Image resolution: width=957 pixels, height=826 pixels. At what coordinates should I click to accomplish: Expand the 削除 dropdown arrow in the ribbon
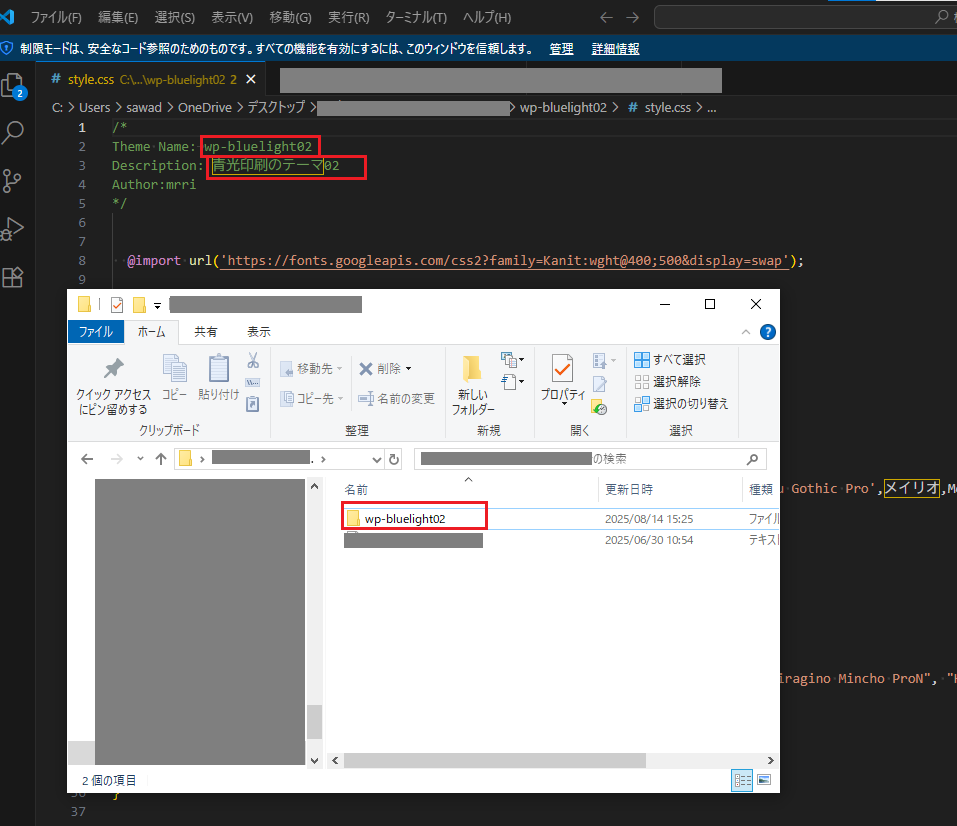click(408, 369)
